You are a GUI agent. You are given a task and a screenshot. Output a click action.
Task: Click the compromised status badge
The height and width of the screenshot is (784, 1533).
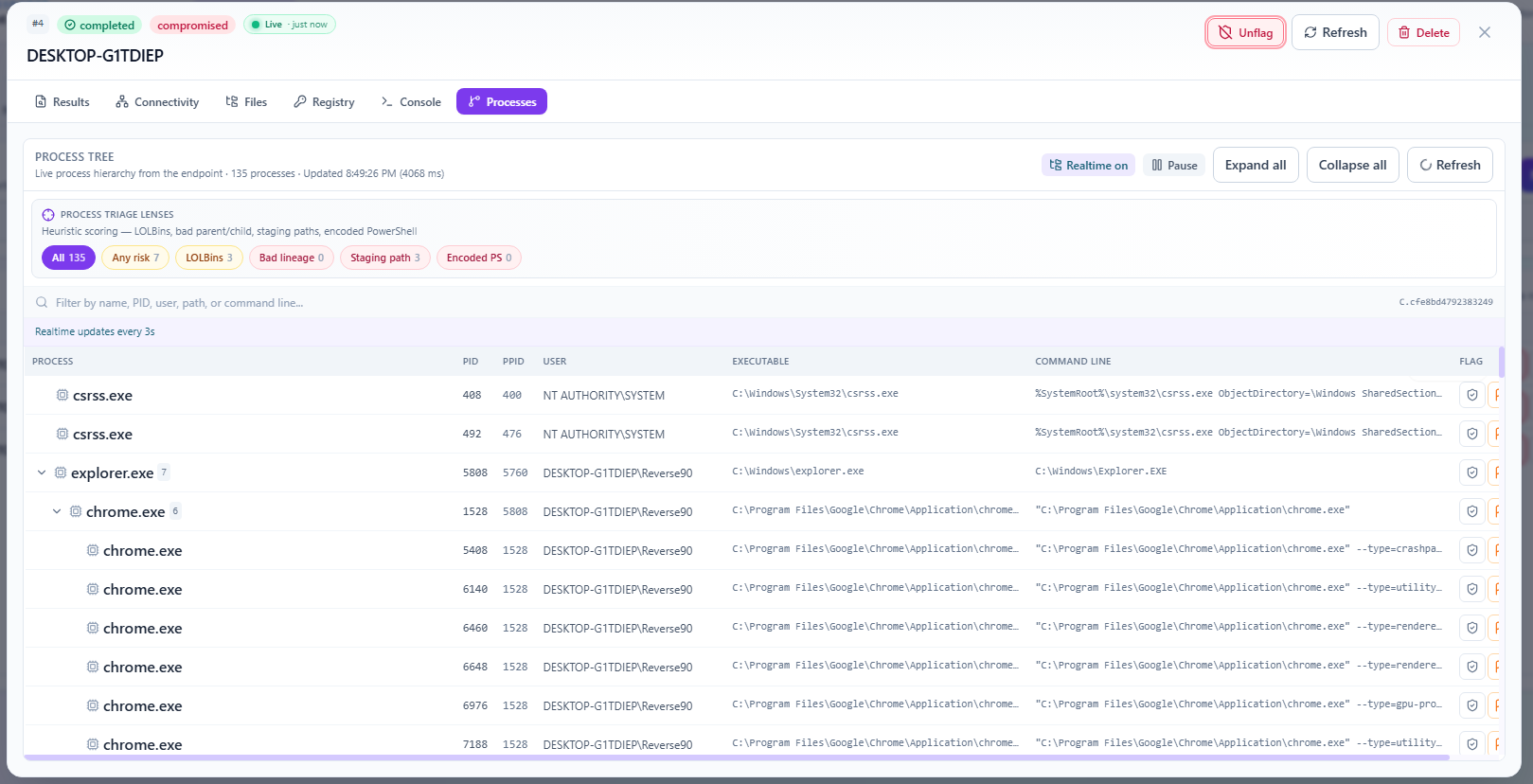[x=192, y=25]
